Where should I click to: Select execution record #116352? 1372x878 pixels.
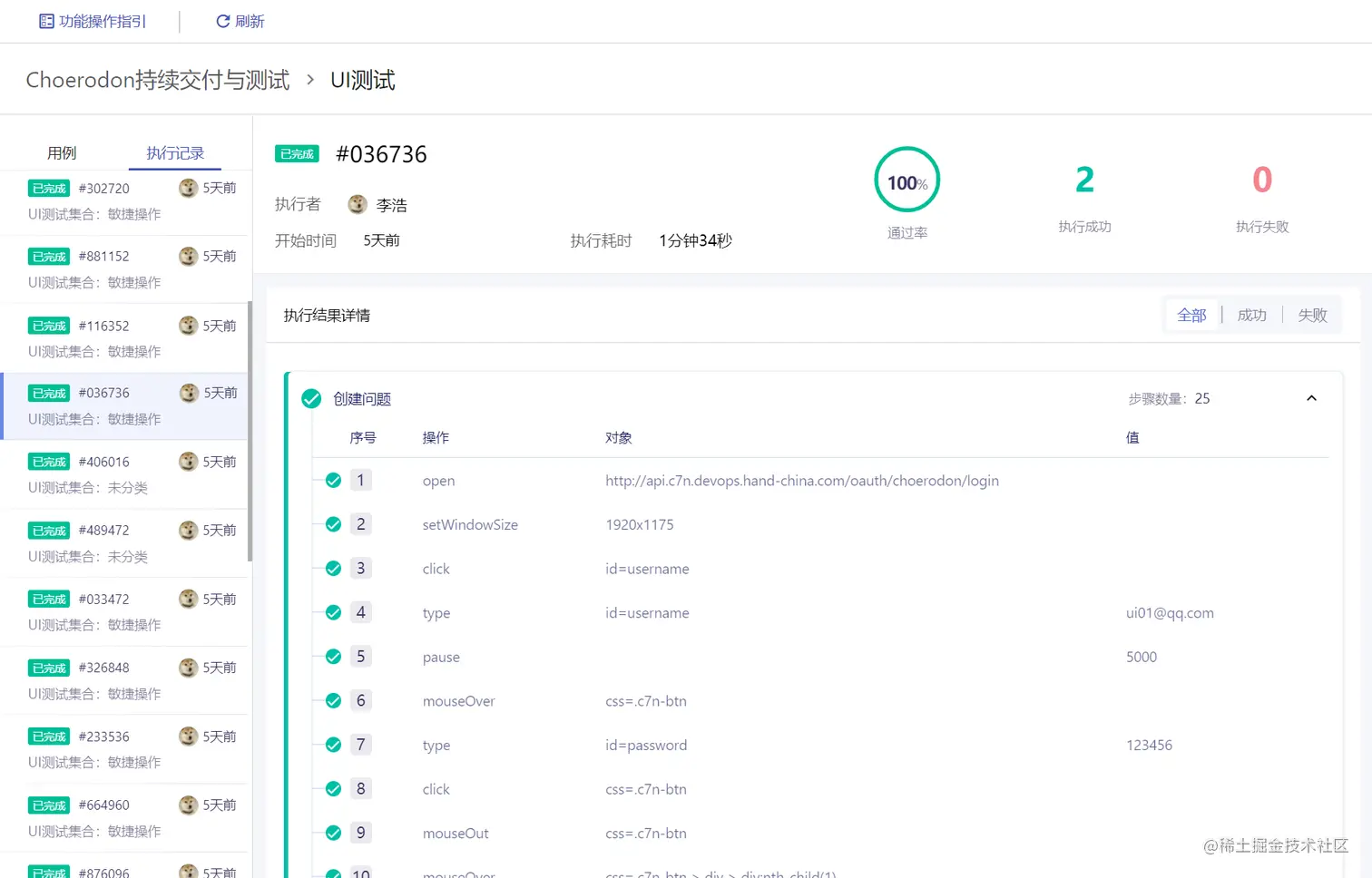tap(124, 337)
